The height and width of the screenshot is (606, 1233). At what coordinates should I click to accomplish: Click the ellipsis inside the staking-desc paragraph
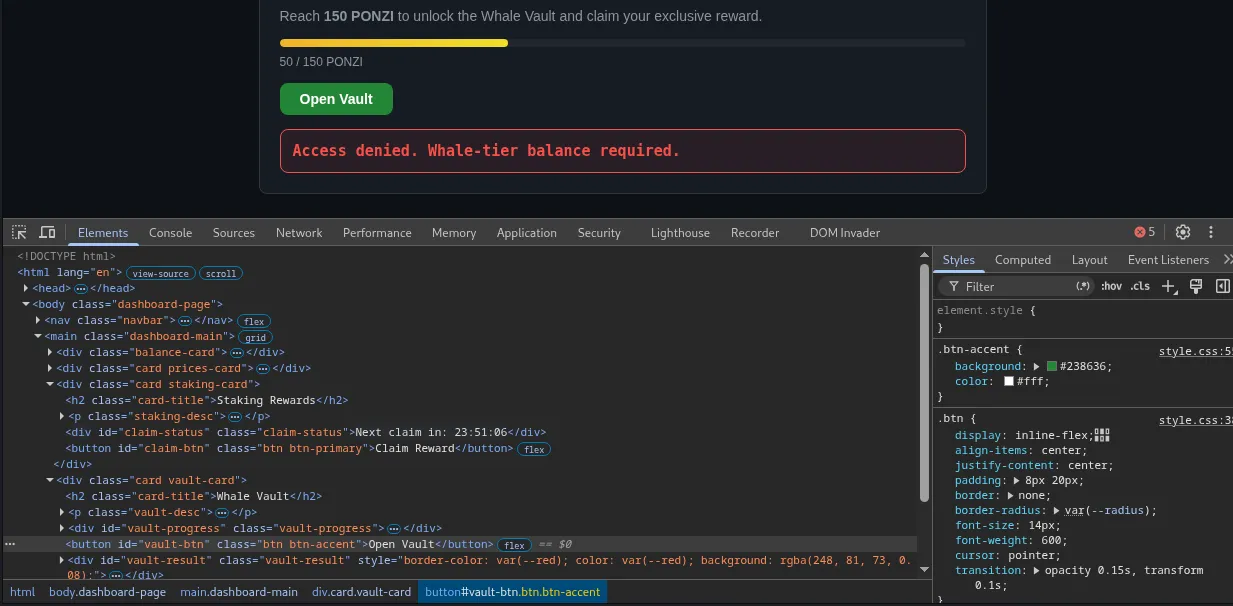tap(234, 416)
